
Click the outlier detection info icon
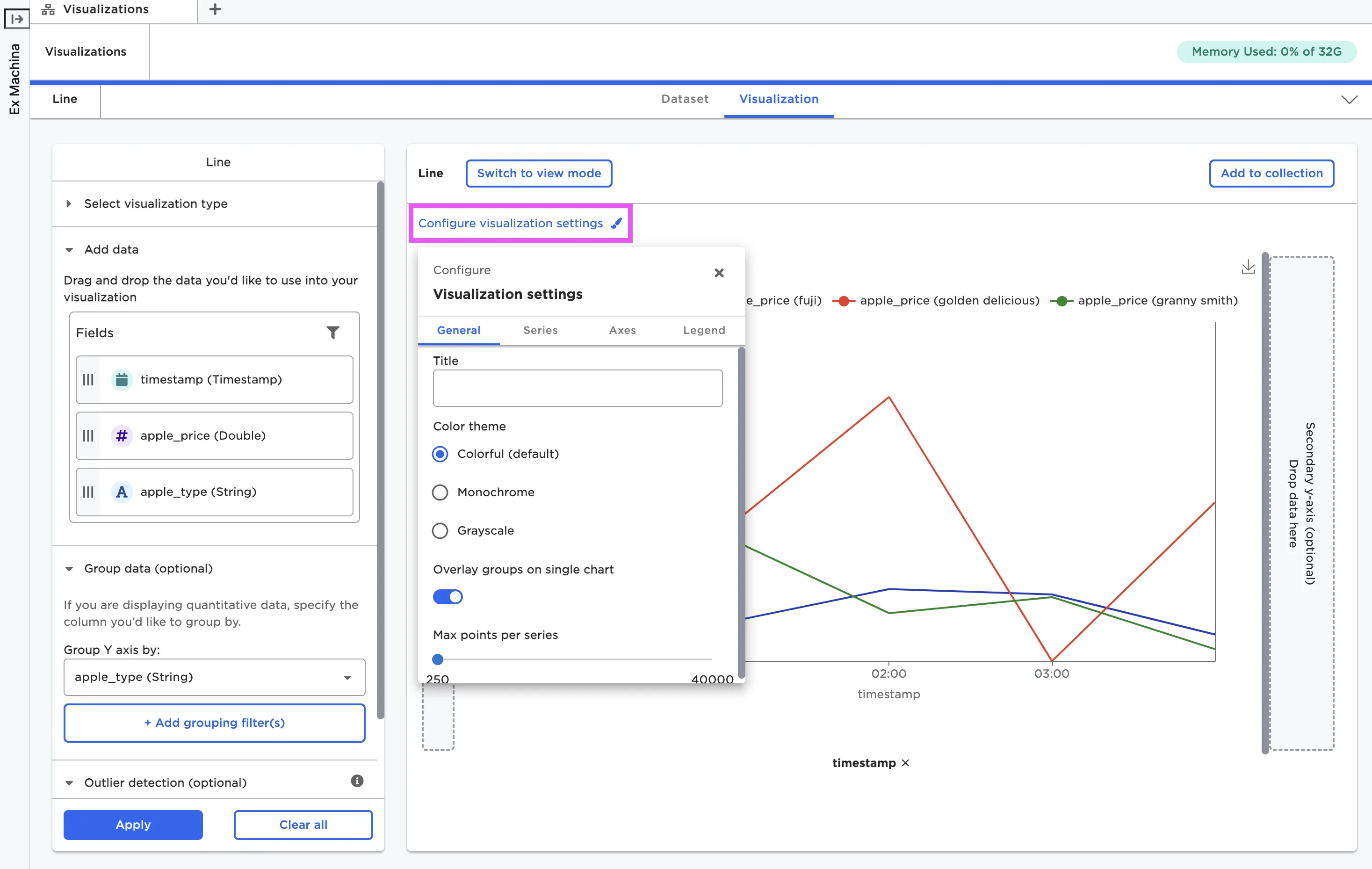[357, 781]
